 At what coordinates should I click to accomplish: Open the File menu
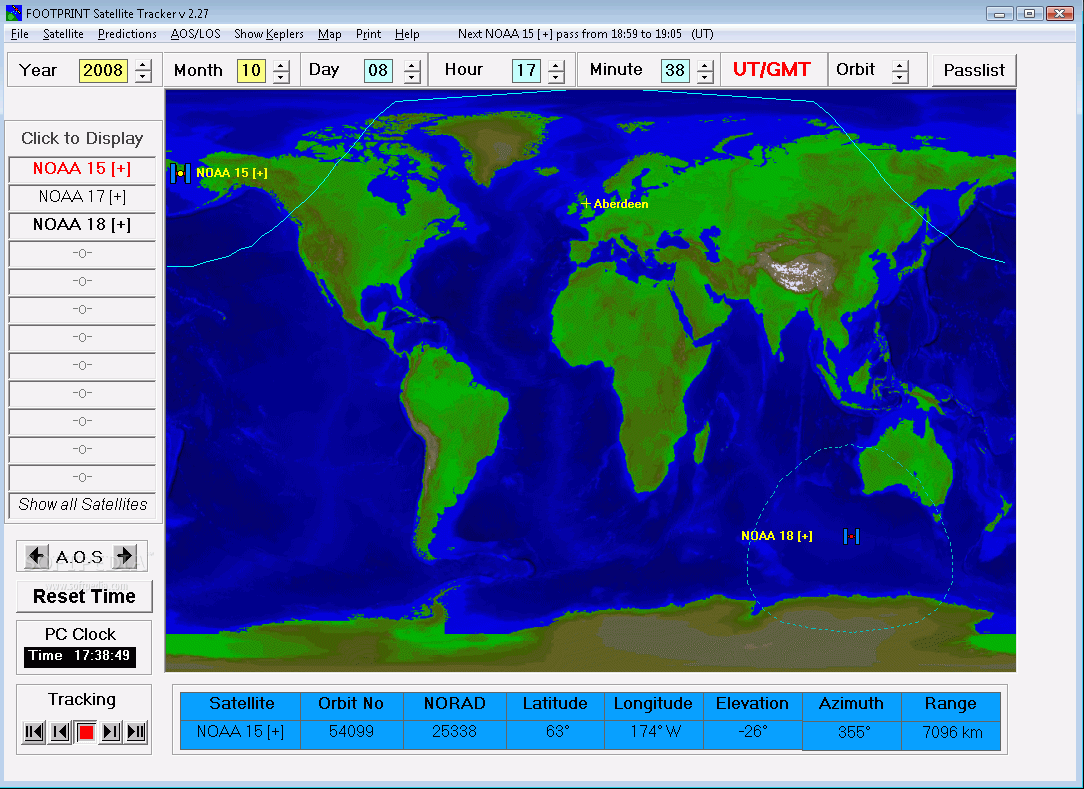(19, 34)
